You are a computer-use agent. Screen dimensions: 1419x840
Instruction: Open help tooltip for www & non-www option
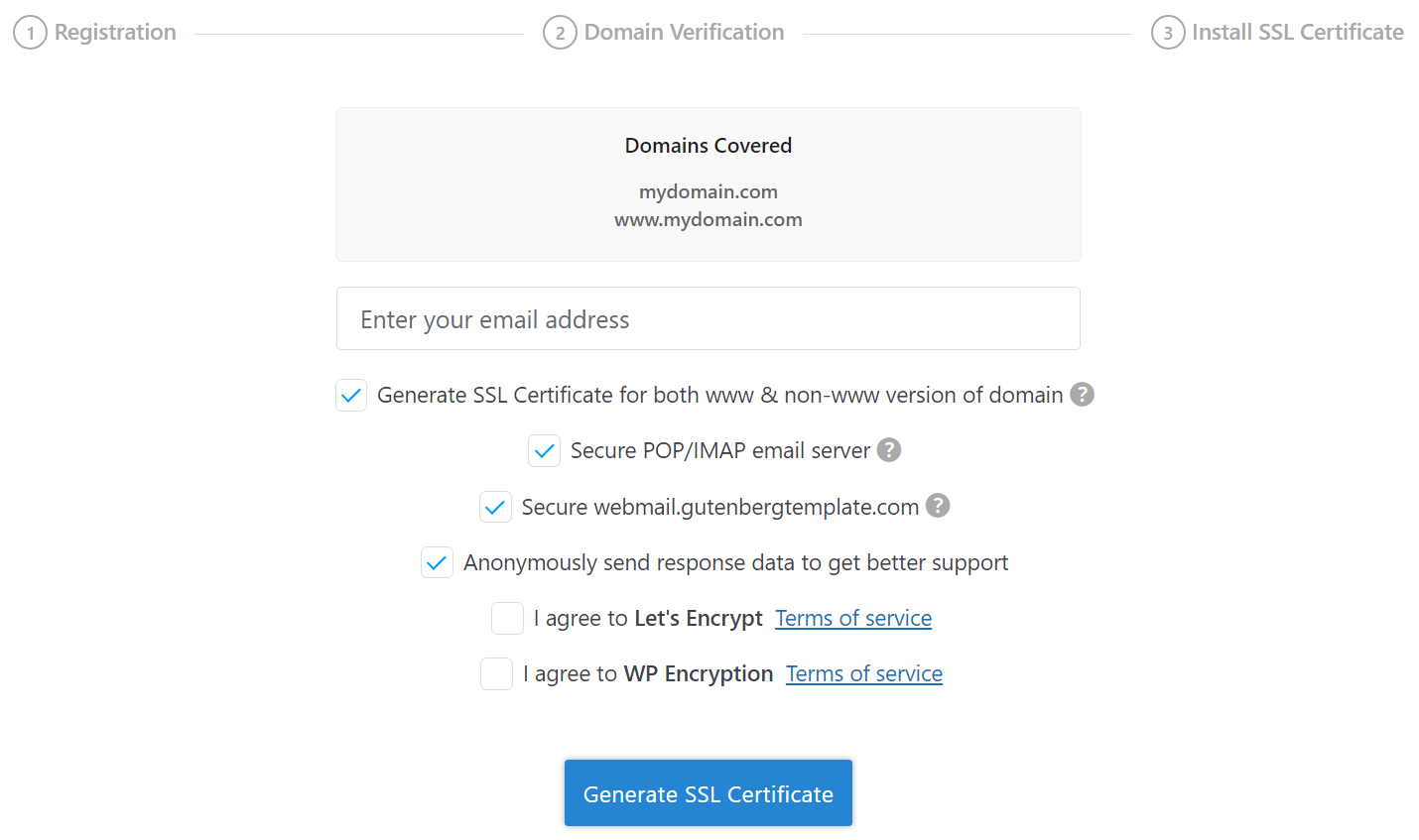tap(1082, 395)
